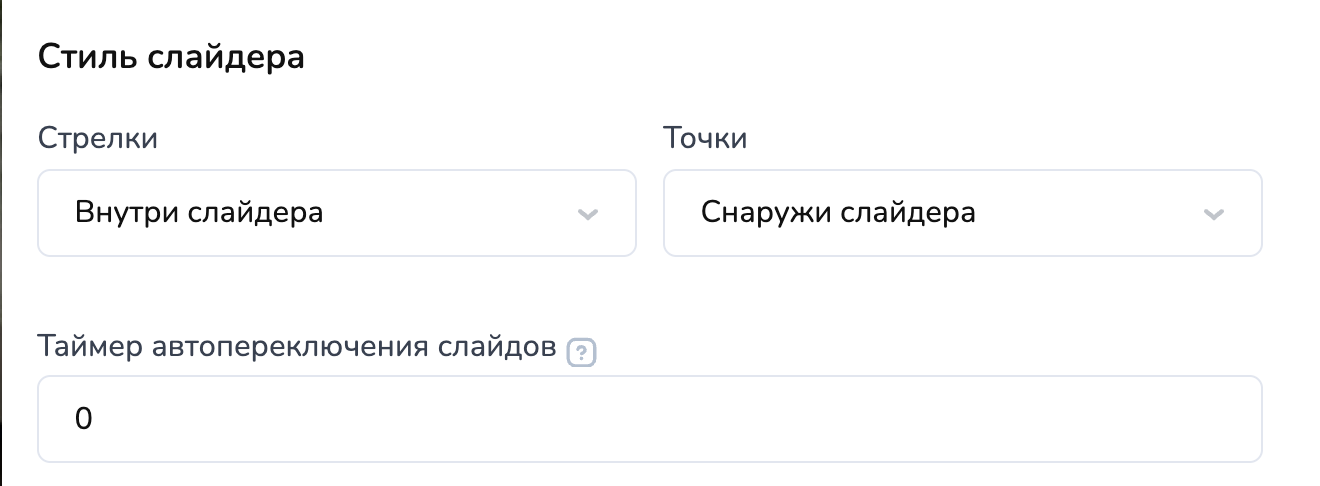
Task: Show the tooltip for slide auto-switch timer
Action: 581,354
